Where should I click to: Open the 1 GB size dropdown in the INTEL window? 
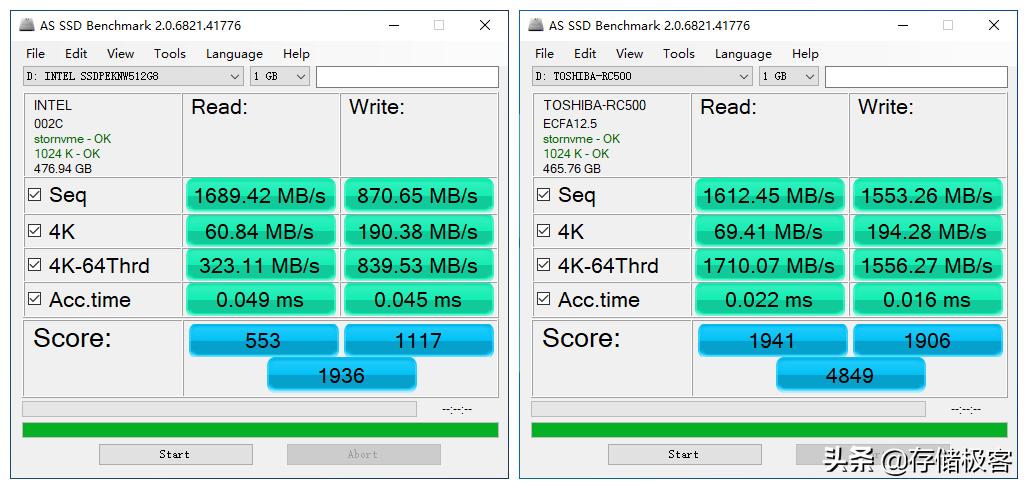click(x=279, y=76)
